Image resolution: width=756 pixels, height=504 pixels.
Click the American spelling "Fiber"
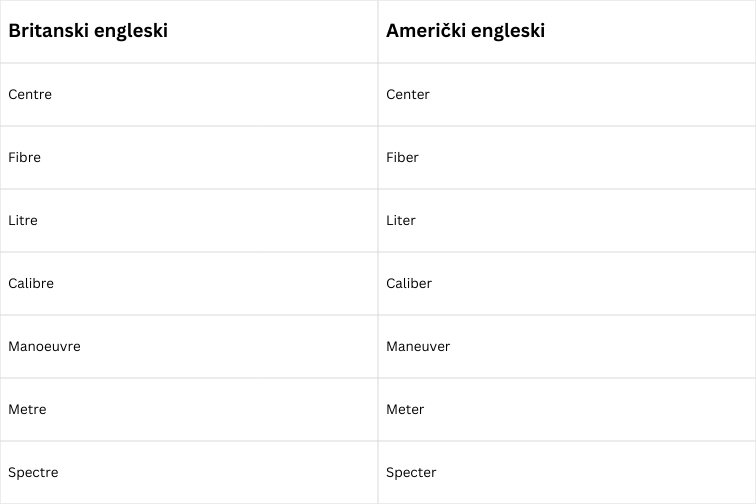(402, 158)
